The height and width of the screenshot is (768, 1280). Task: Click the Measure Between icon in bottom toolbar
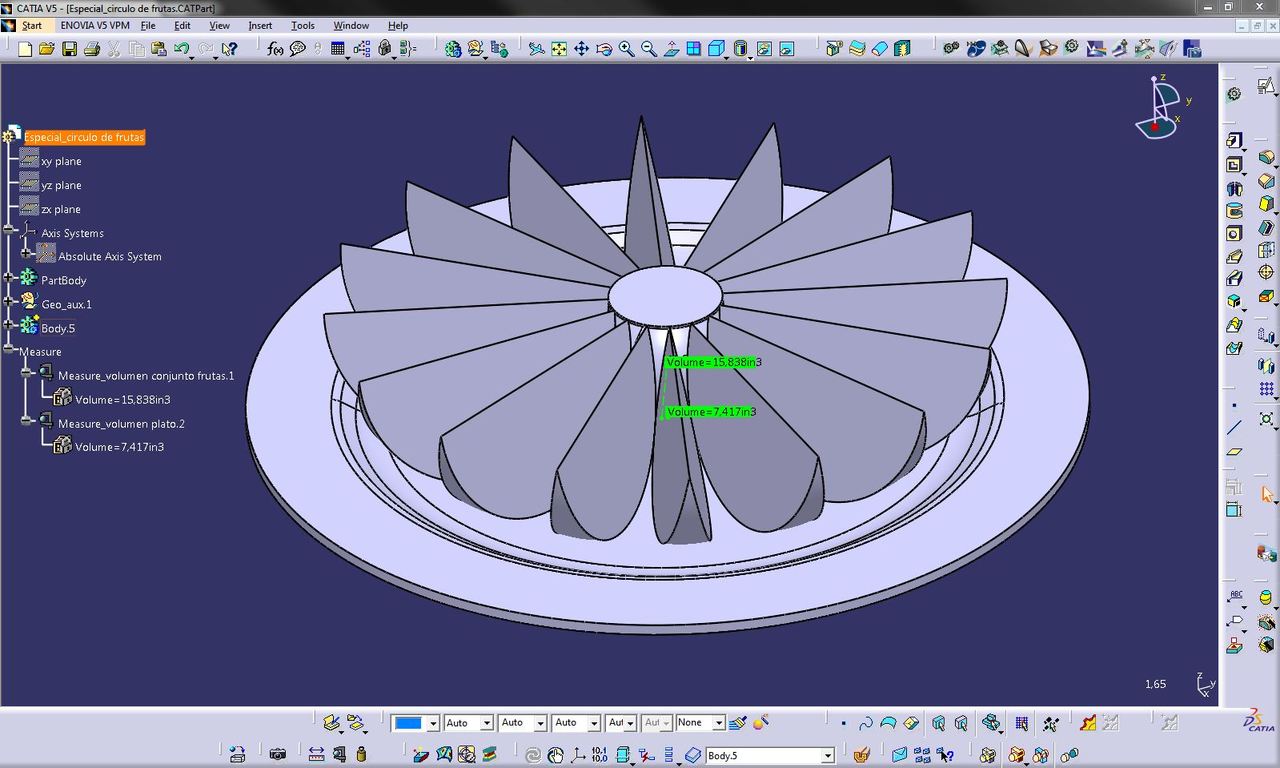[x=316, y=754]
